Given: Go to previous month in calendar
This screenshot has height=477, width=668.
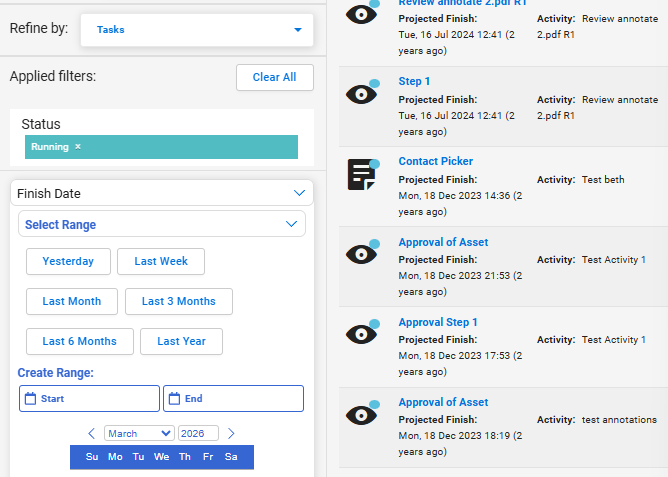Looking at the screenshot, I should click(92, 433).
